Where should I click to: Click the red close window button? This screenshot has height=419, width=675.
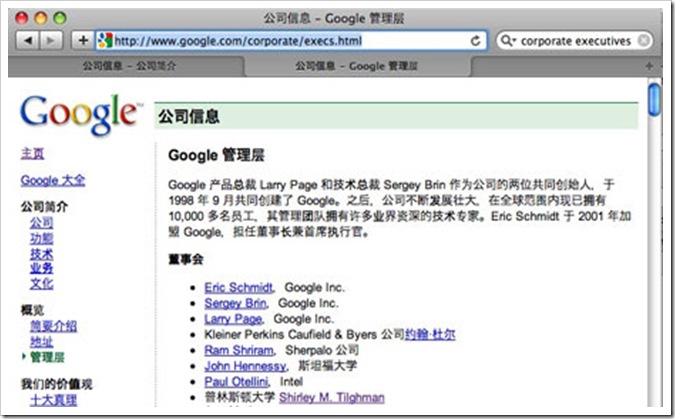pyautogui.click(x=22, y=18)
